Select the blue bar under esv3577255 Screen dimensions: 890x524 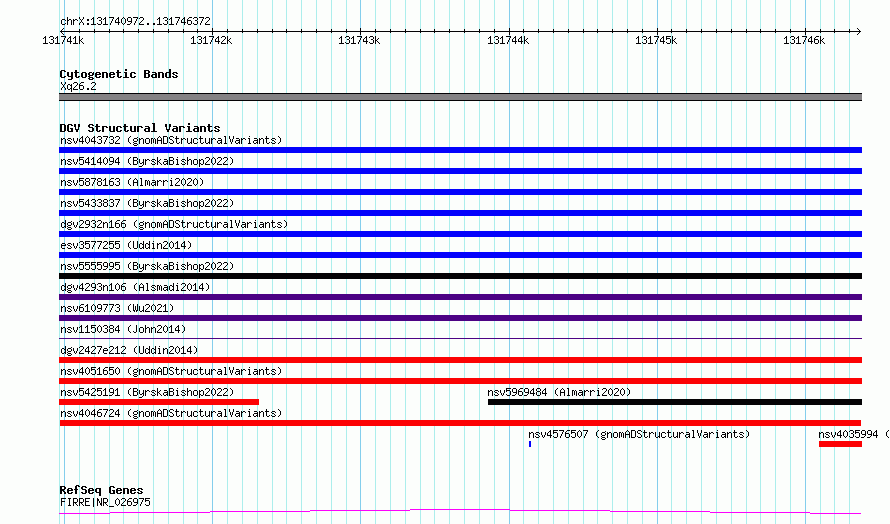460,255
